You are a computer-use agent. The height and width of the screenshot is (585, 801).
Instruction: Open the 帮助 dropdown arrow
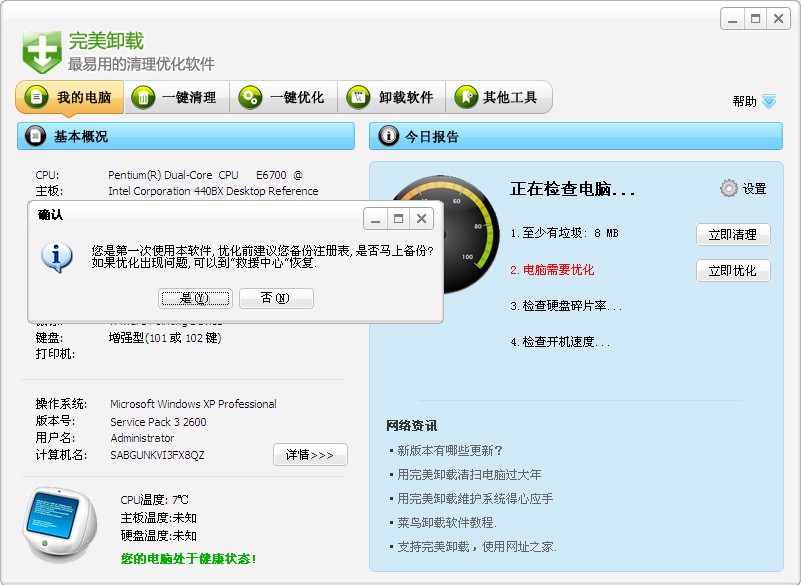(x=769, y=101)
